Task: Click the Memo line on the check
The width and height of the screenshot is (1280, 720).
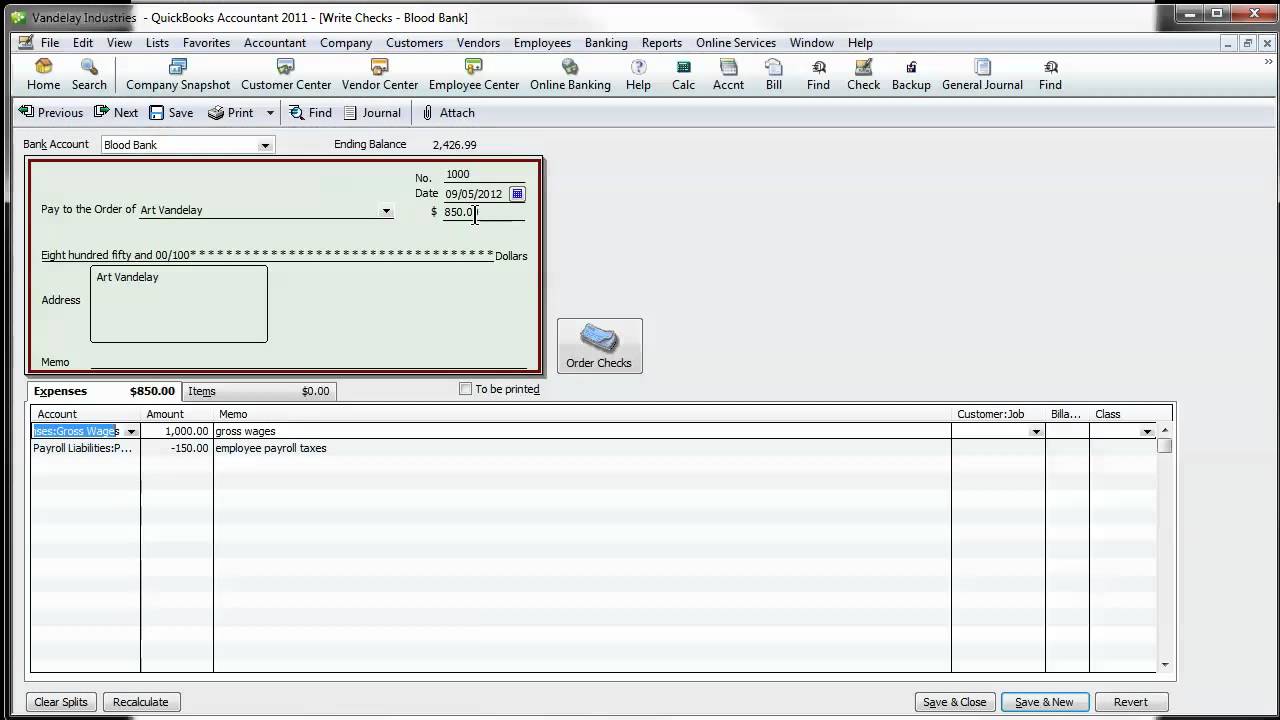Action: [x=308, y=362]
